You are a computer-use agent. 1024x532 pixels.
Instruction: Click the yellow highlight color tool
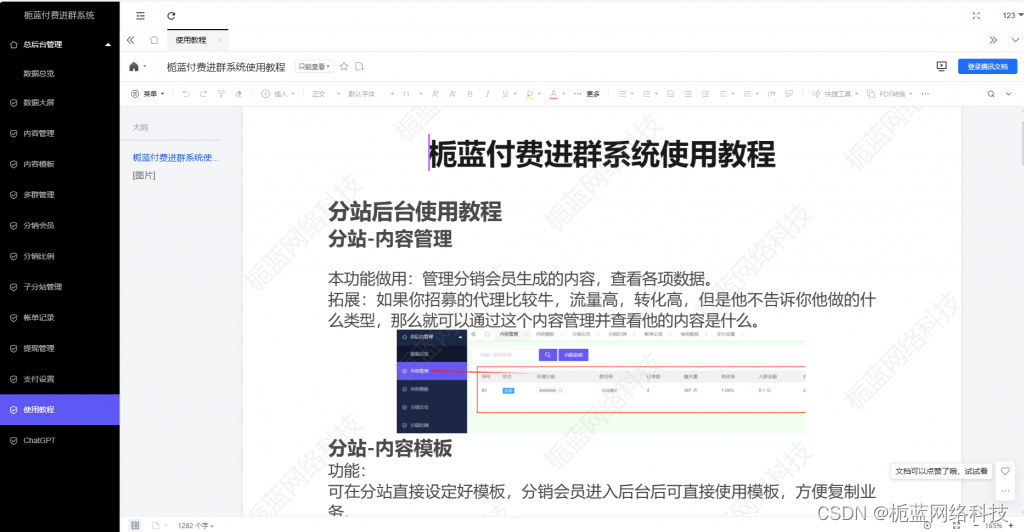tap(530, 94)
